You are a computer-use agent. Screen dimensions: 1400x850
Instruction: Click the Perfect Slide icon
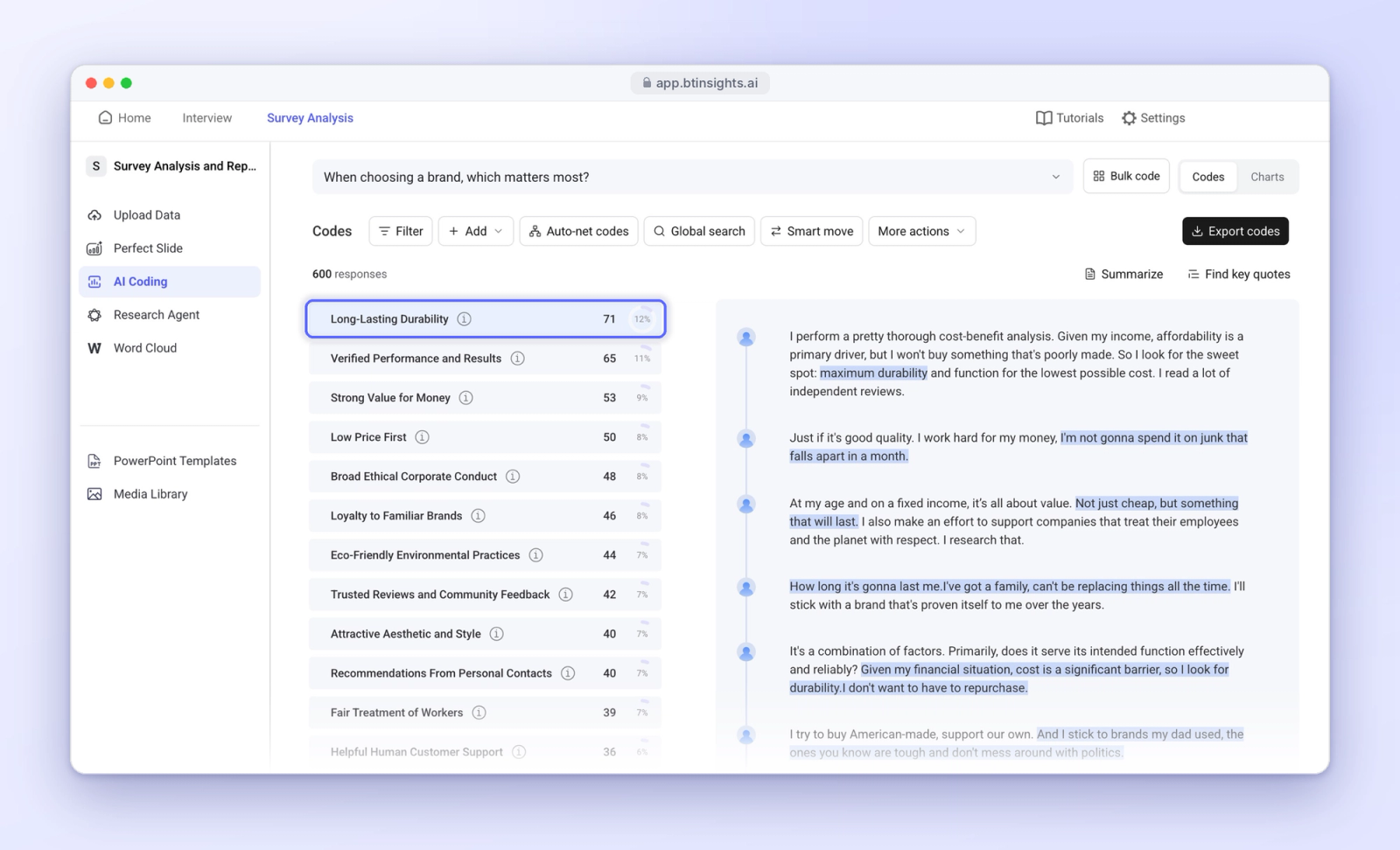(94, 248)
